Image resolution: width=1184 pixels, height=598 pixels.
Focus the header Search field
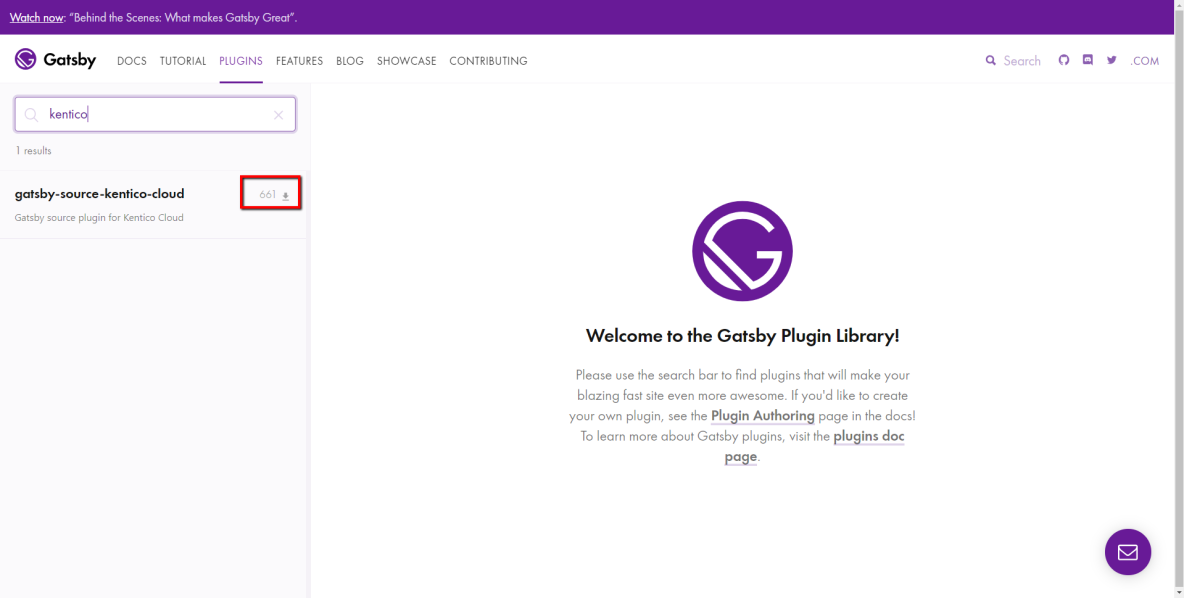tap(1022, 61)
